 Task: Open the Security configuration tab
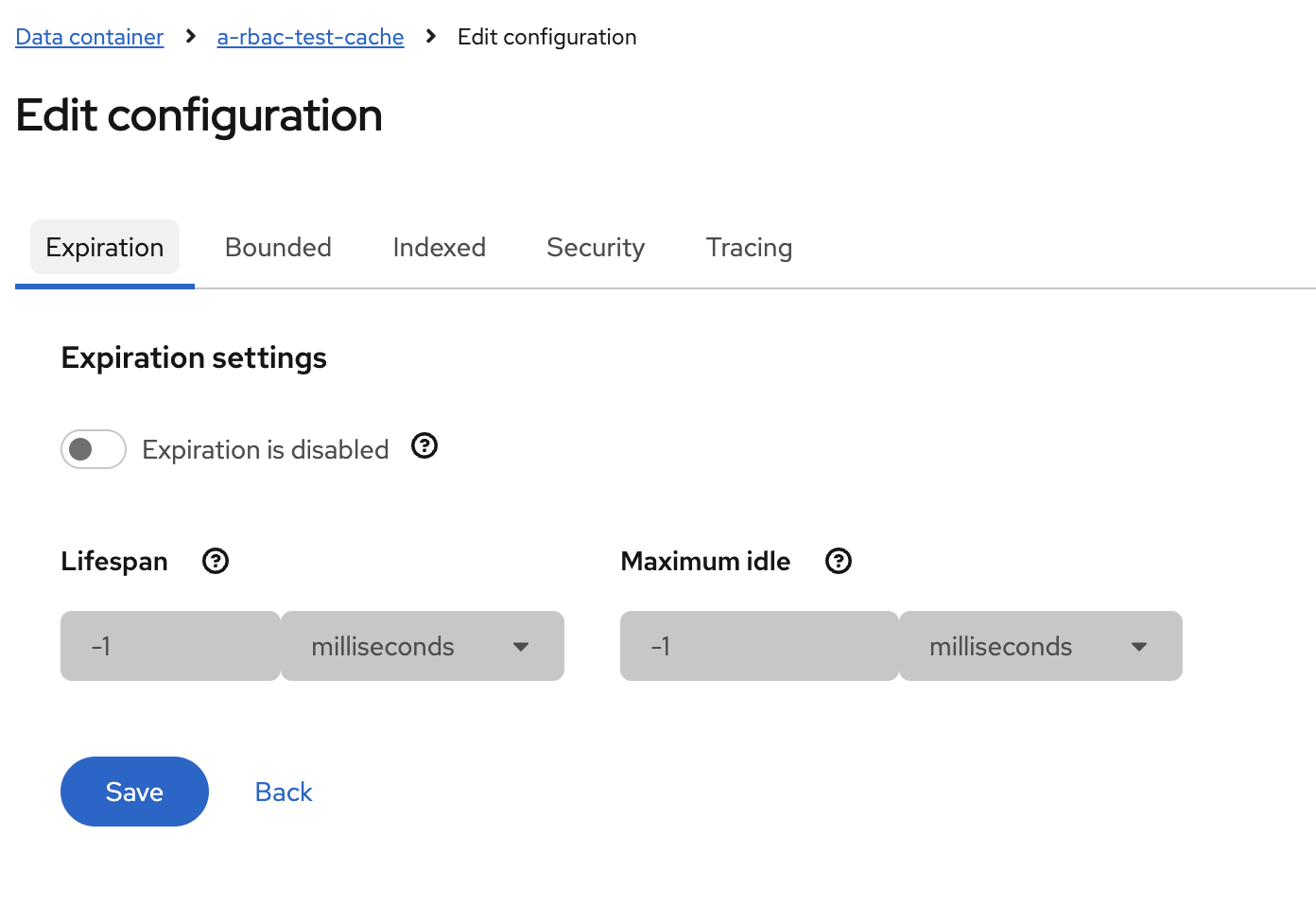click(x=596, y=247)
